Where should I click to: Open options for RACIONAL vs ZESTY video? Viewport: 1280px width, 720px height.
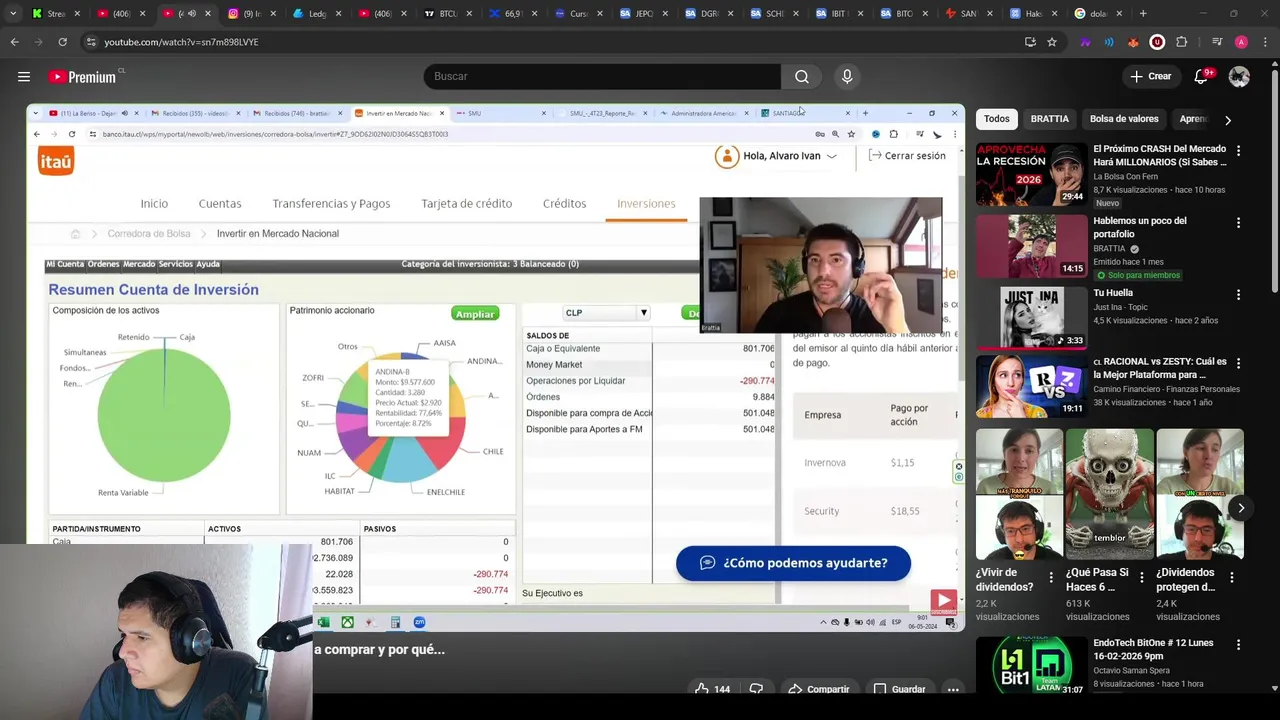pos(1238,364)
